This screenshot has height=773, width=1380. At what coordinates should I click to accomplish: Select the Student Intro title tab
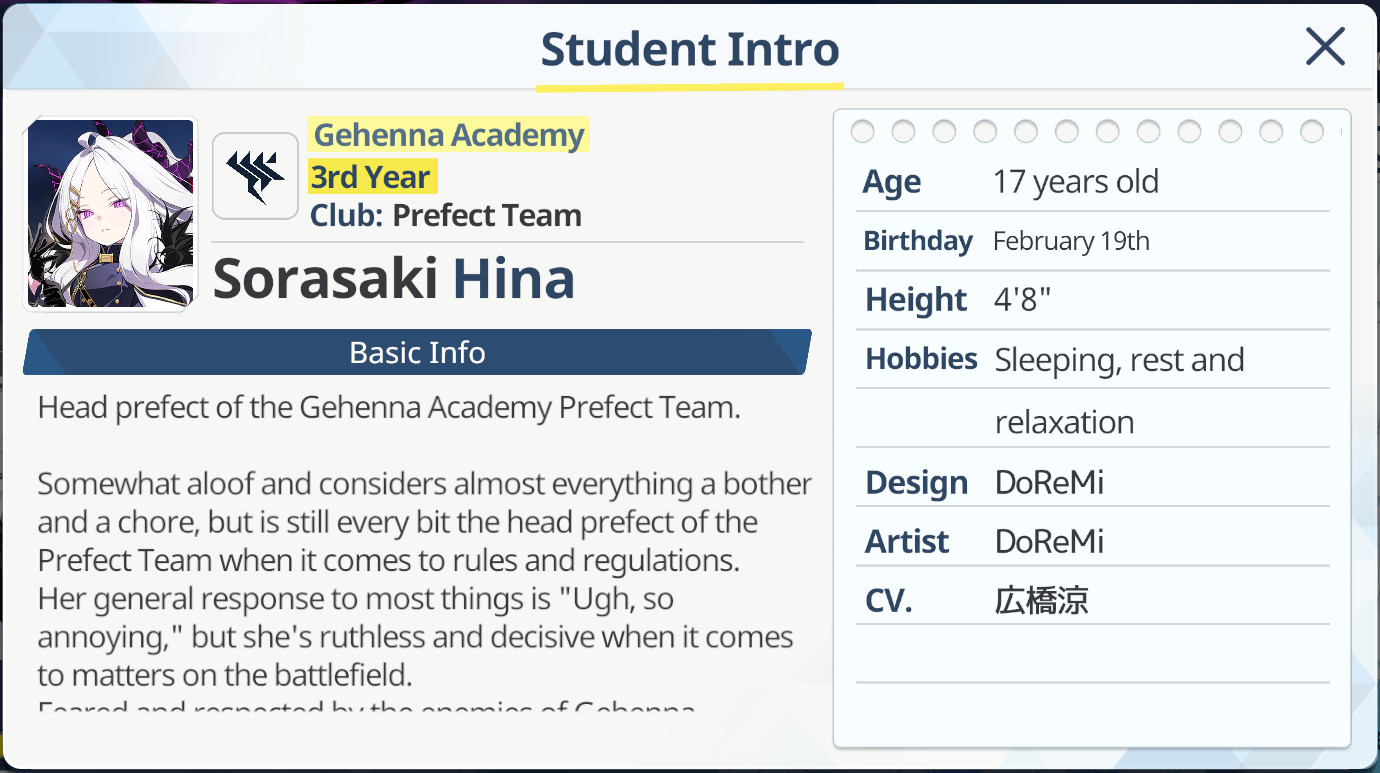click(x=689, y=49)
